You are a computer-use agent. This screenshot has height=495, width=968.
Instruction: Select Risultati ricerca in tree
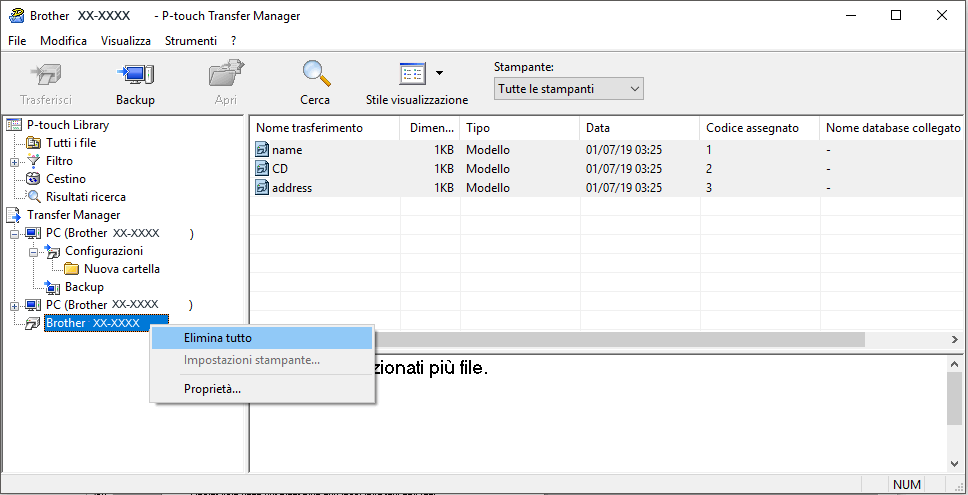[86, 197]
